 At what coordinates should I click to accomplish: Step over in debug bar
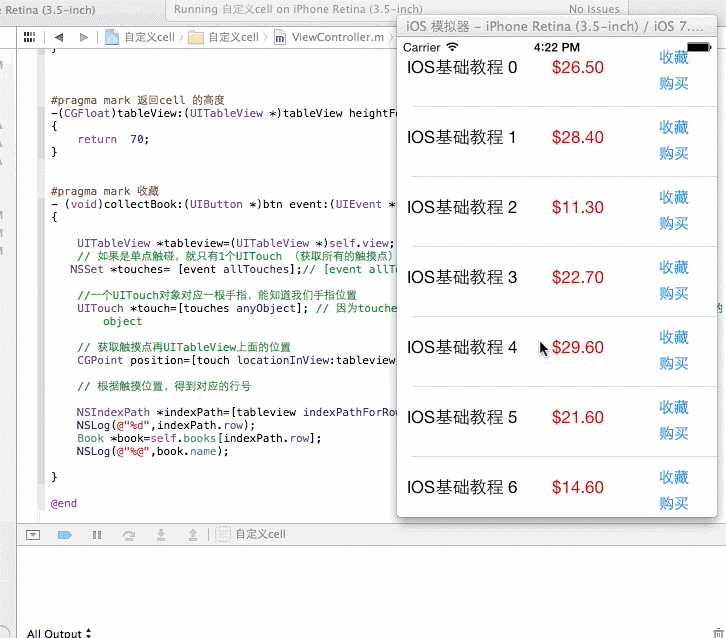(129, 535)
